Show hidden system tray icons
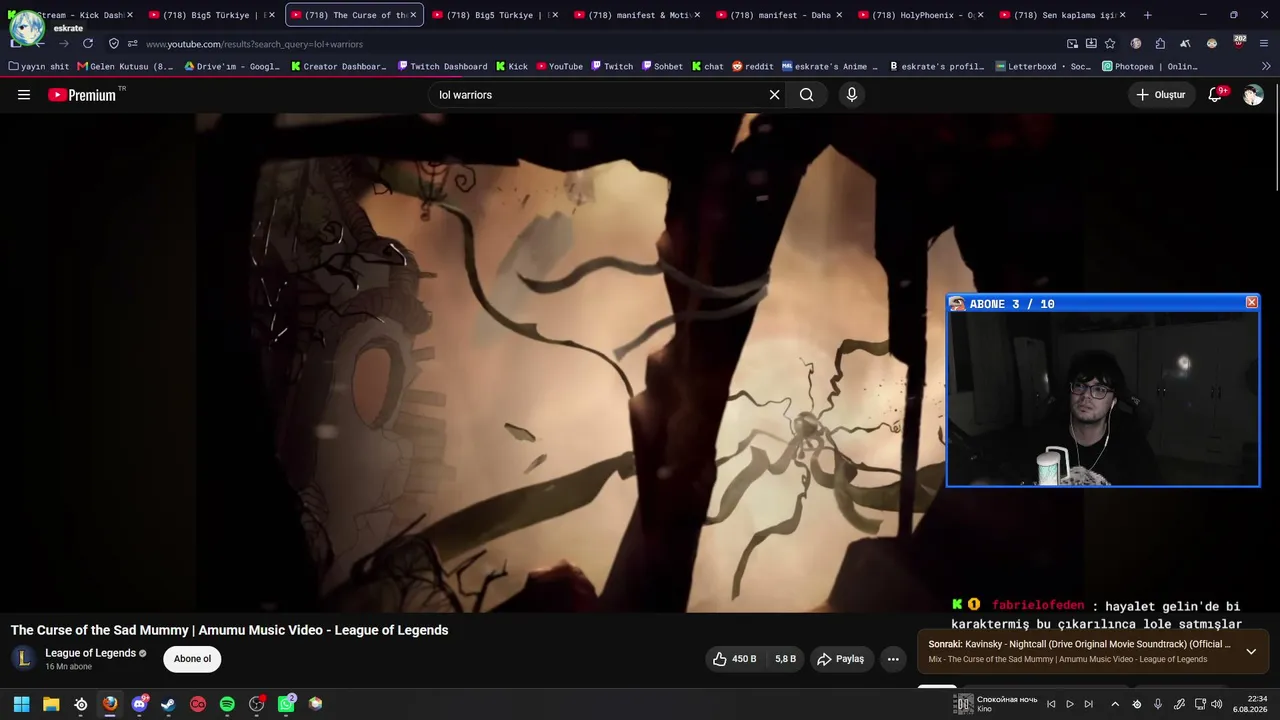This screenshot has width=1280, height=720. click(x=1115, y=704)
